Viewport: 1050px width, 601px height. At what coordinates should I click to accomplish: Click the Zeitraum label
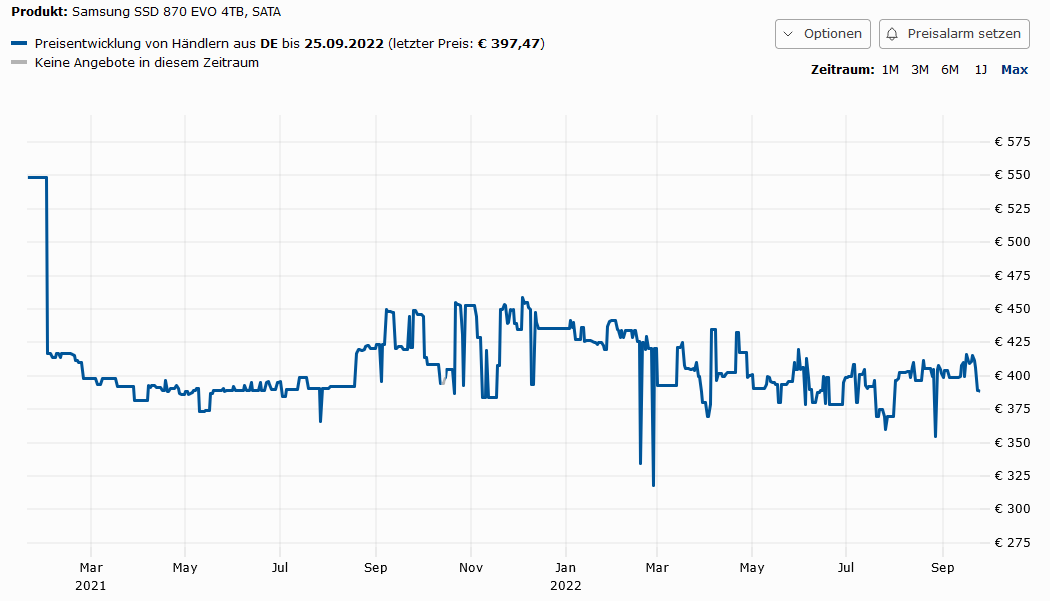(842, 70)
